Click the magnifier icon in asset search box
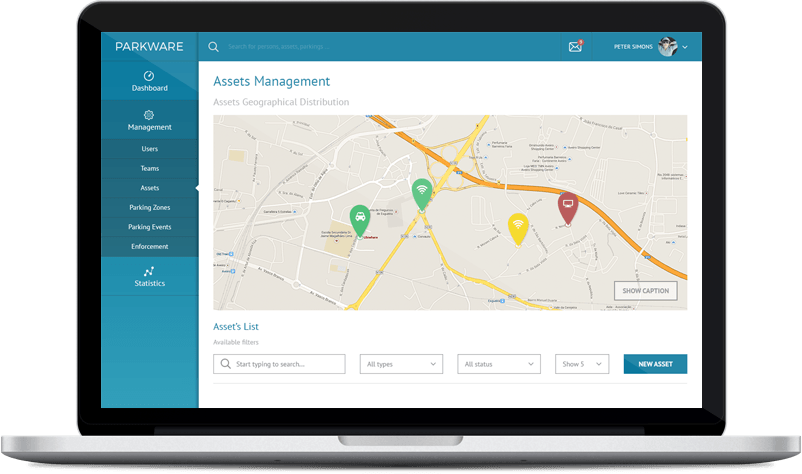This screenshot has height=474, width=802. (x=225, y=364)
